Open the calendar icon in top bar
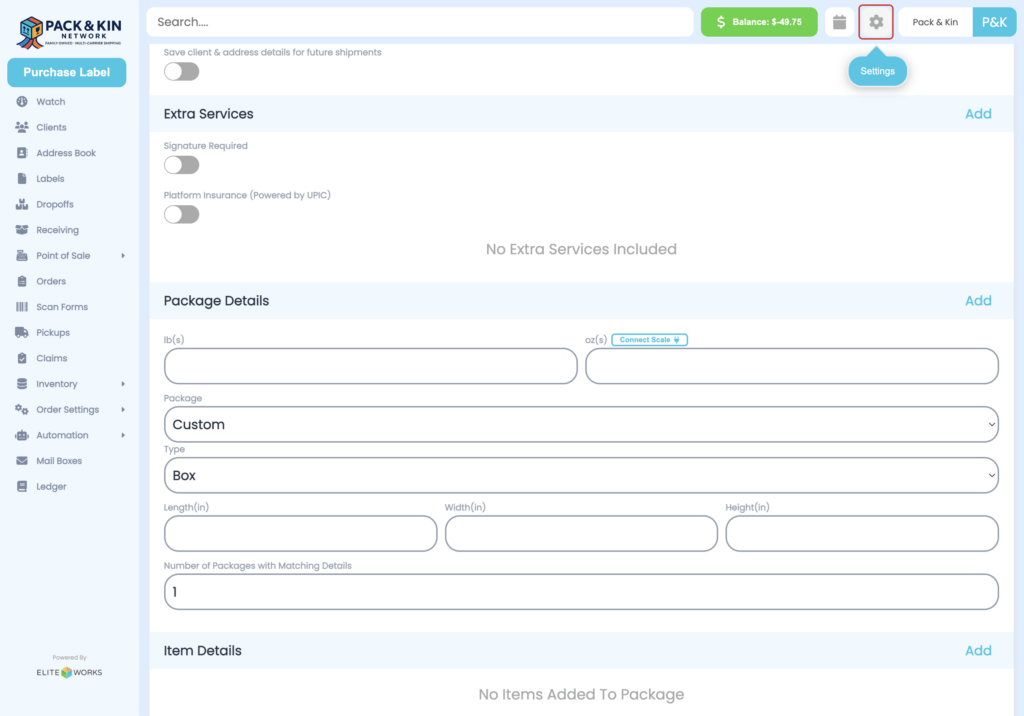This screenshot has height=716, width=1024. pos(840,22)
